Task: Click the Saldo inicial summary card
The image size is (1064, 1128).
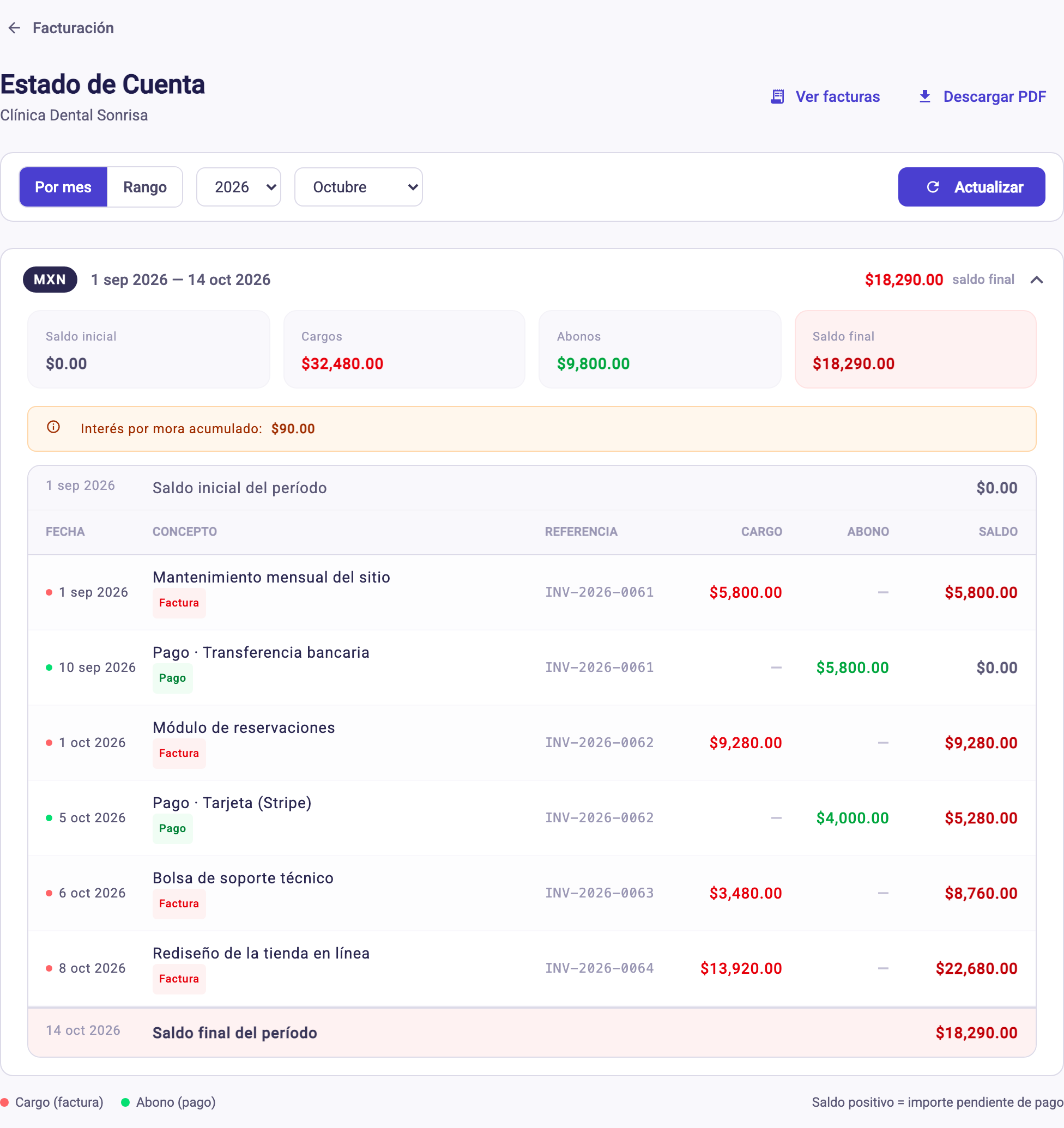Action: pyautogui.click(x=149, y=349)
